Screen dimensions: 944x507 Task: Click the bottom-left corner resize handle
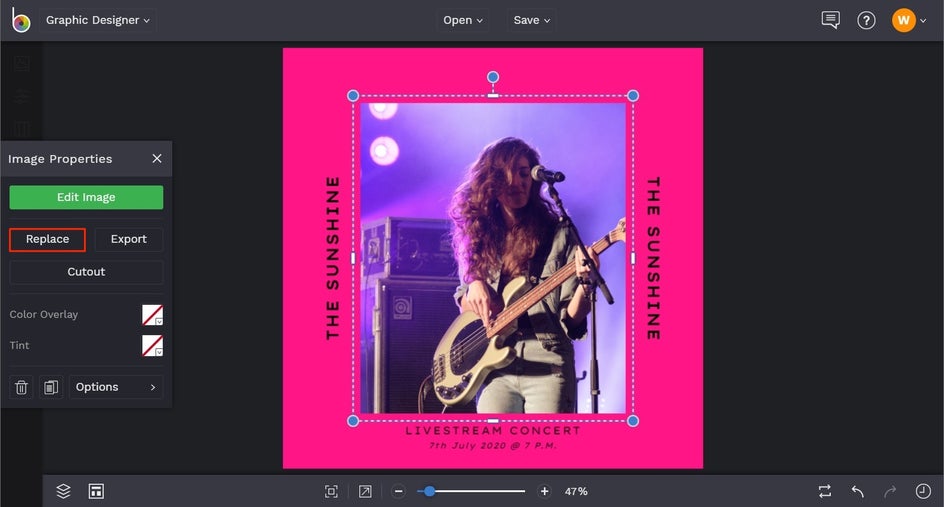[x=353, y=421]
